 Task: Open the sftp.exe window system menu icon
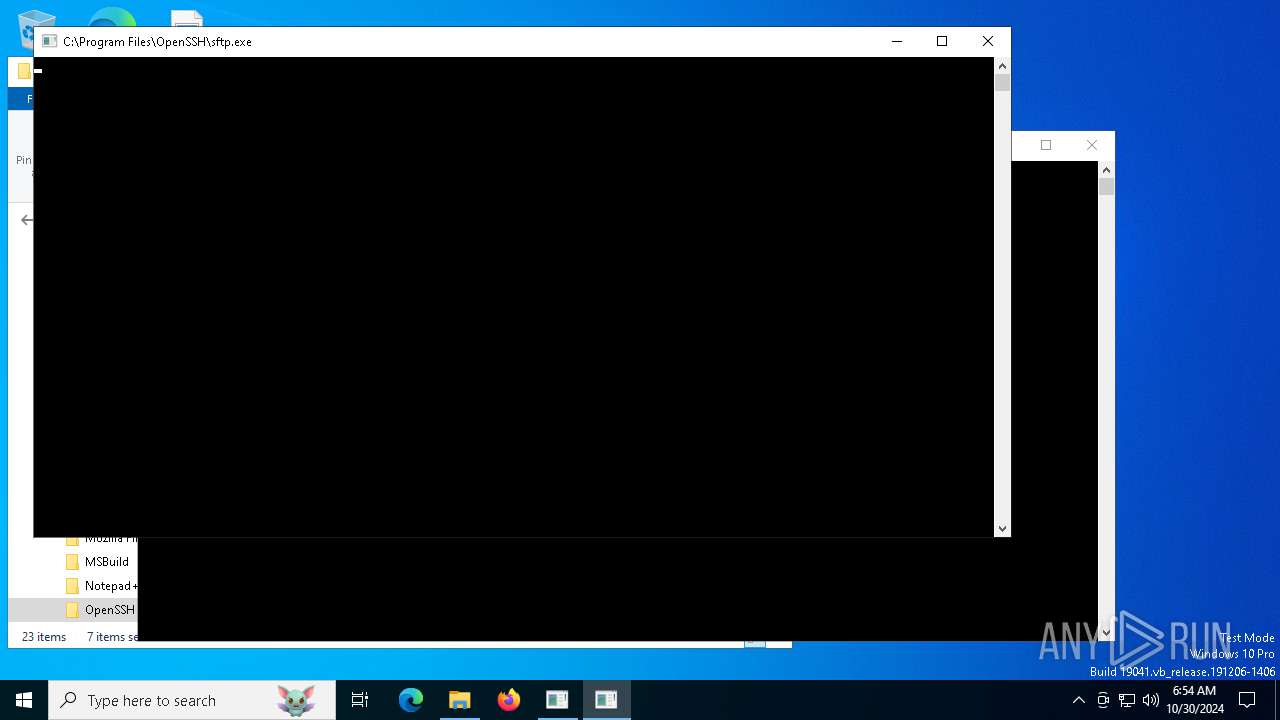49,42
